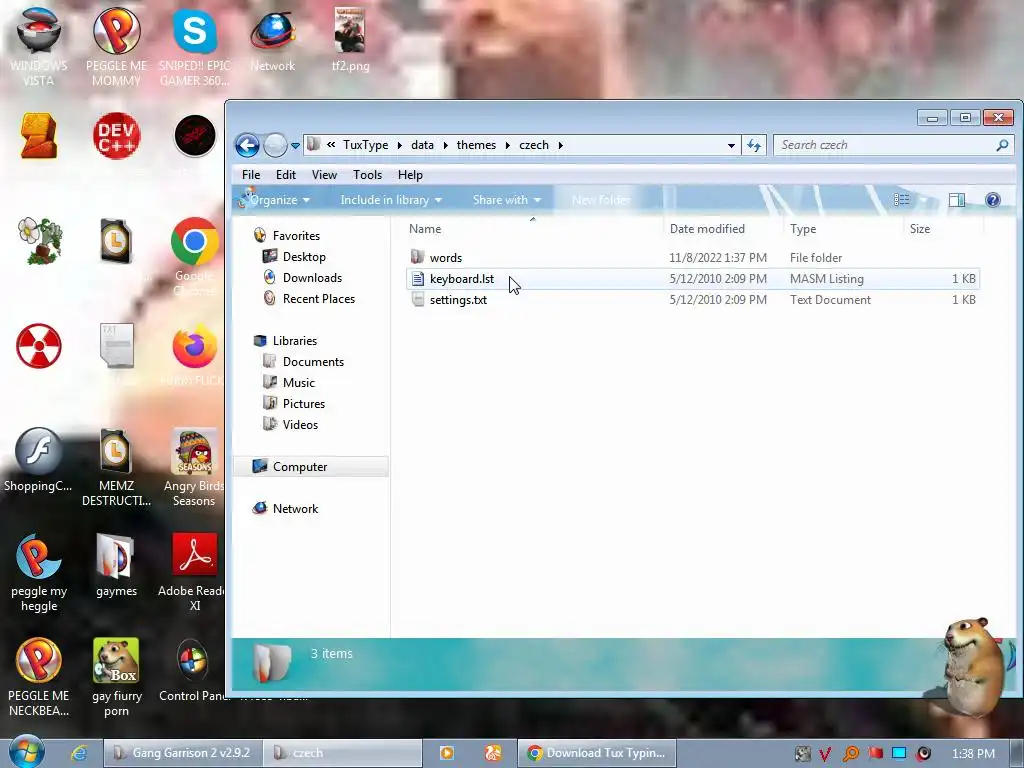Go to themes in the address path
1024x768 pixels.
476,145
